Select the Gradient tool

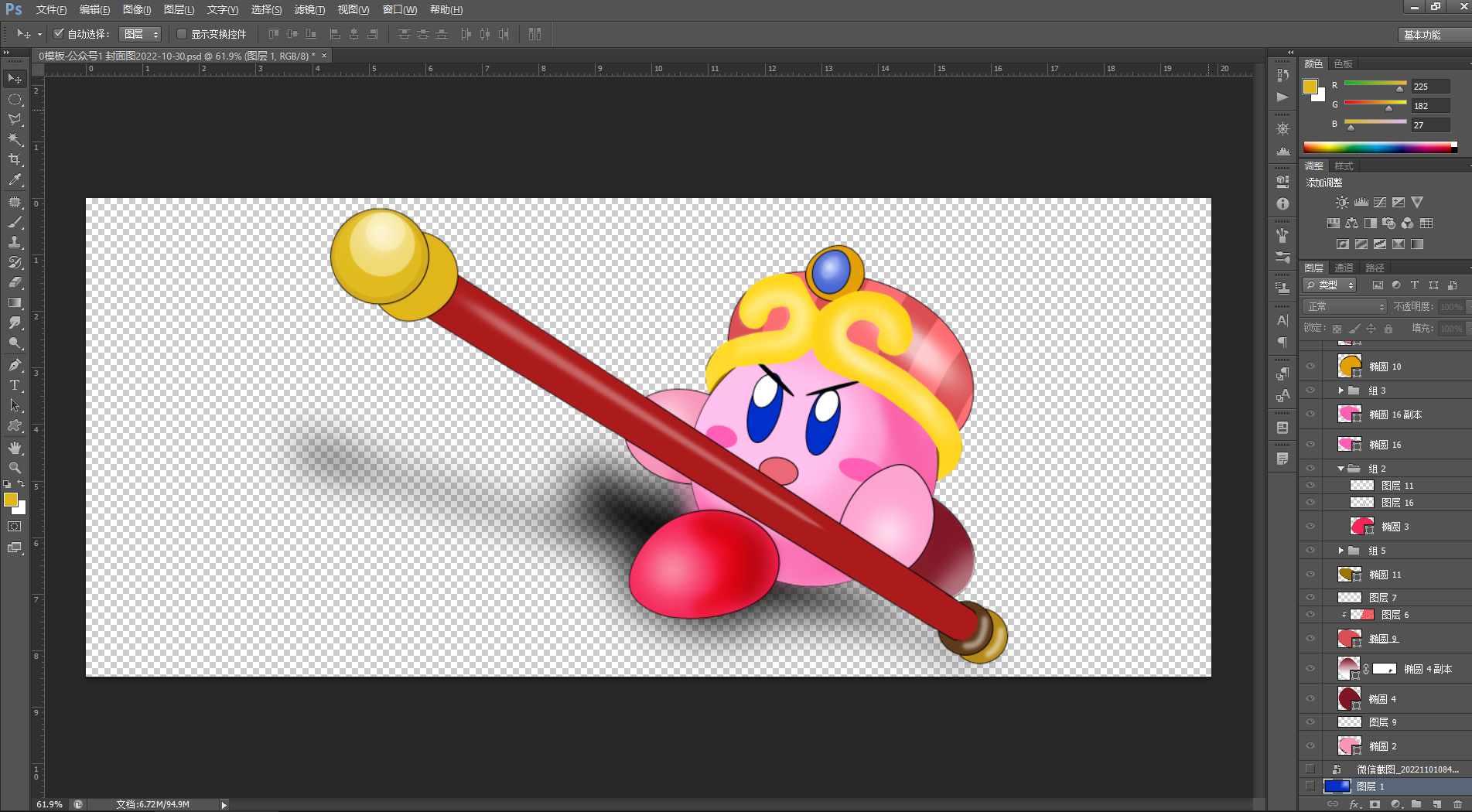pos(15,303)
